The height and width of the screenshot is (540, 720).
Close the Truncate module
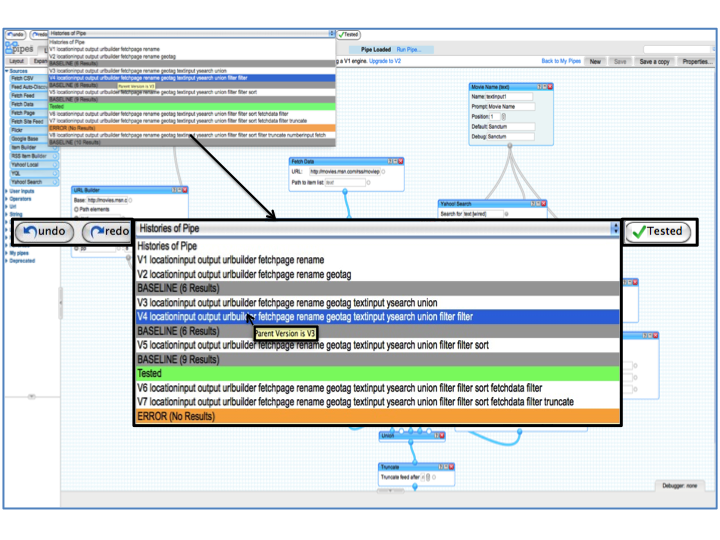(x=451, y=467)
